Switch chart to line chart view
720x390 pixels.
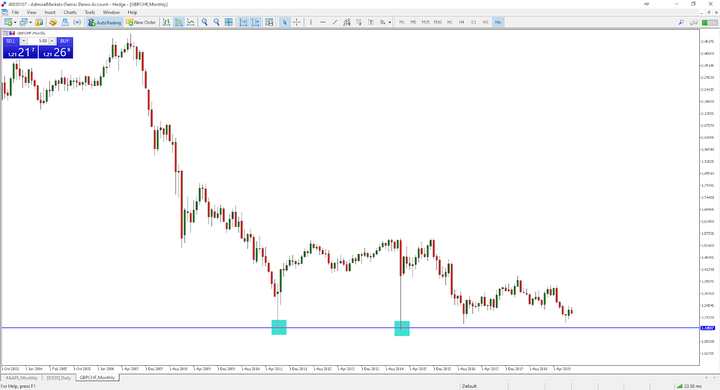[191, 22]
